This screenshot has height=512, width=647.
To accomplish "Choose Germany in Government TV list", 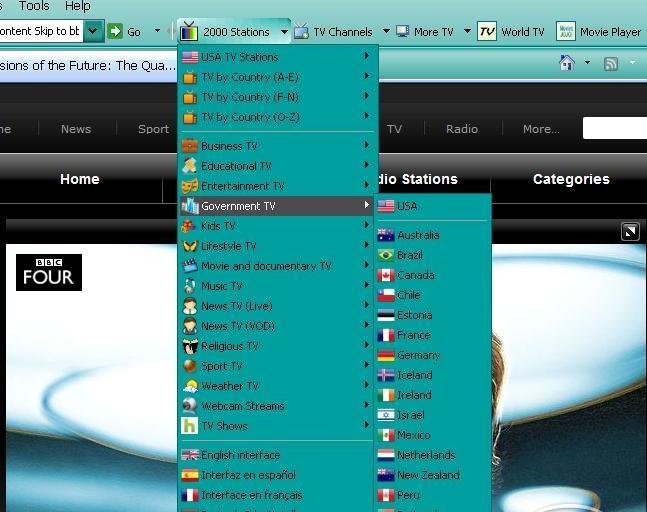I will pos(433,355).
